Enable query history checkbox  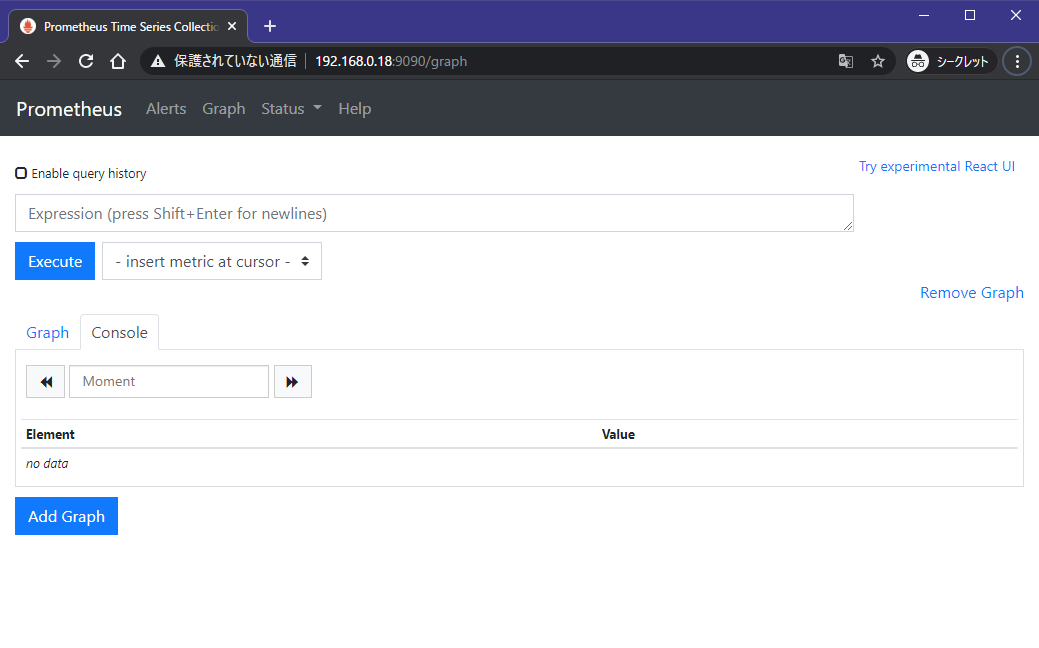click(21, 173)
